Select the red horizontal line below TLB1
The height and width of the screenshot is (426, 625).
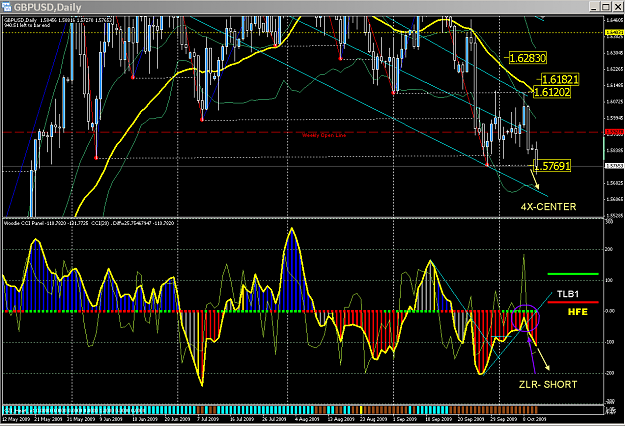tap(573, 302)
